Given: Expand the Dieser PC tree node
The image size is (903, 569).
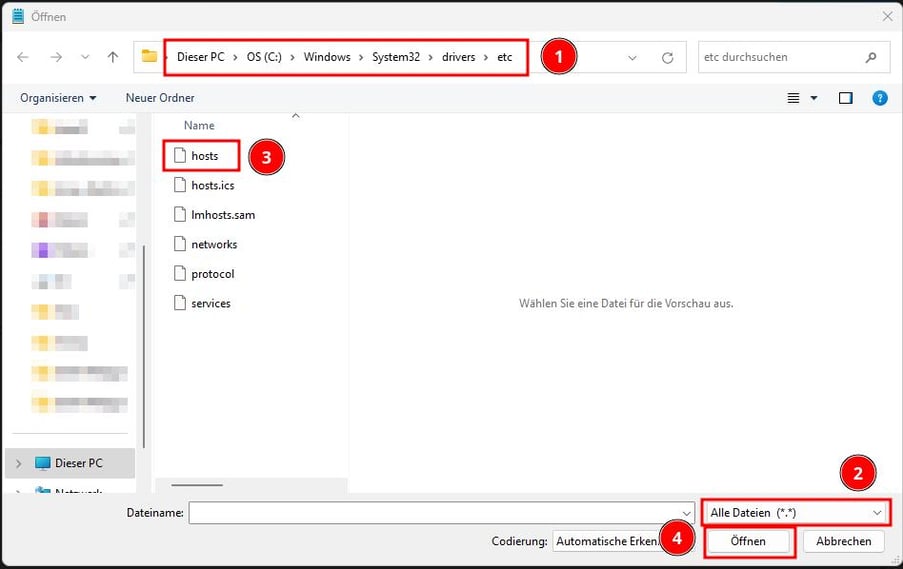Looking at the screenshot, I should pos(19,463).
